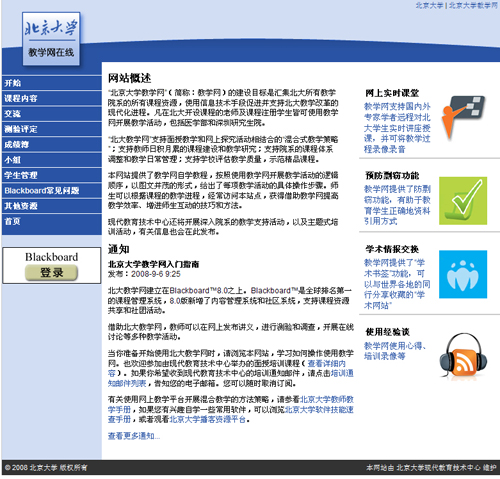Open 学生管理 from the sidebar
The width and height of the screenshot is (500, 479).
pyautogui.click(x=52, y=175)
